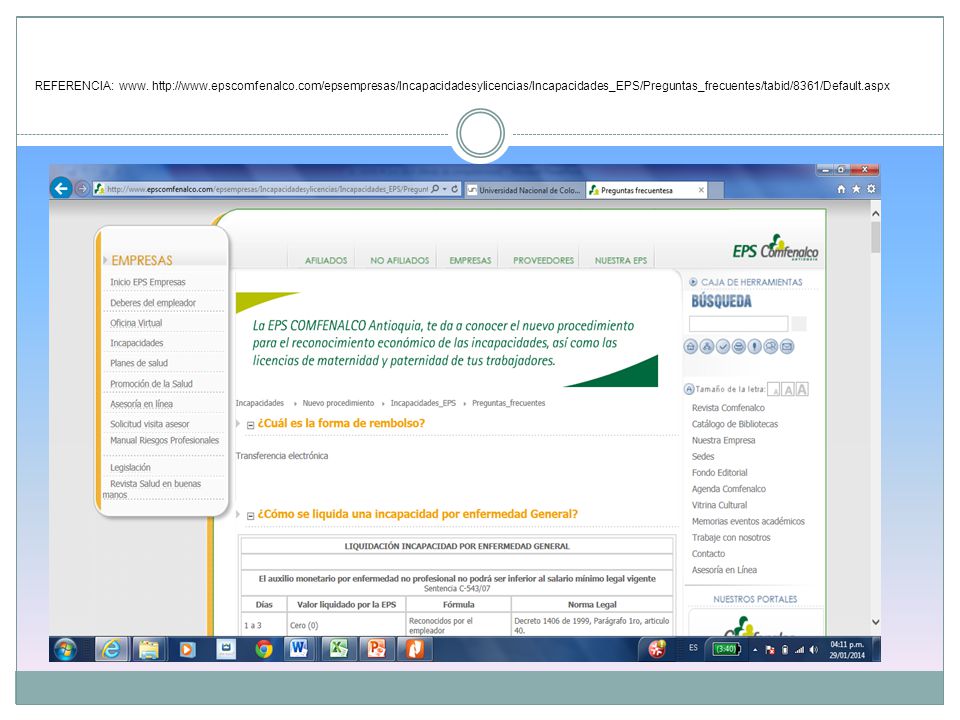Open Legislación sidebar link
The height and width of the screenshot is (720, 960).
pos(130,468)
